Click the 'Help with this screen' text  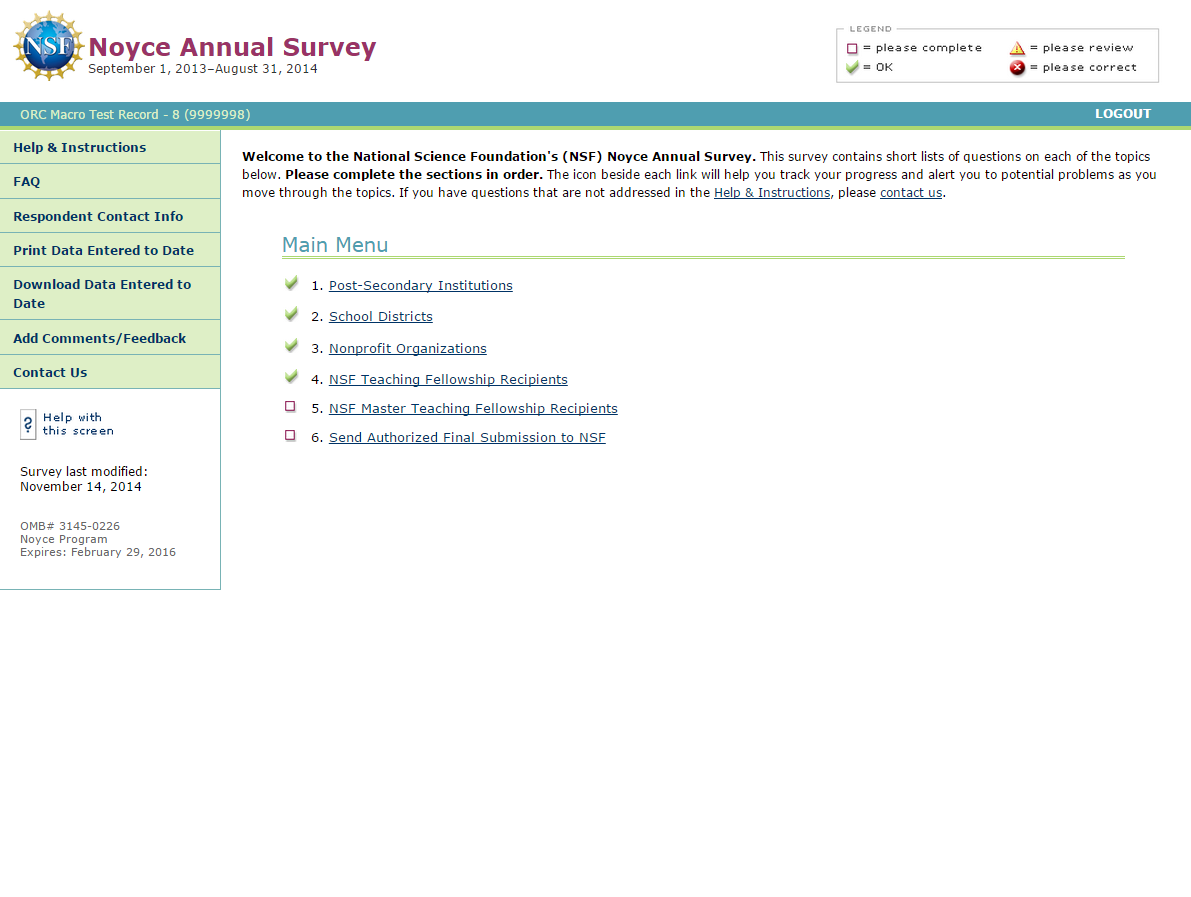(78, 424)
